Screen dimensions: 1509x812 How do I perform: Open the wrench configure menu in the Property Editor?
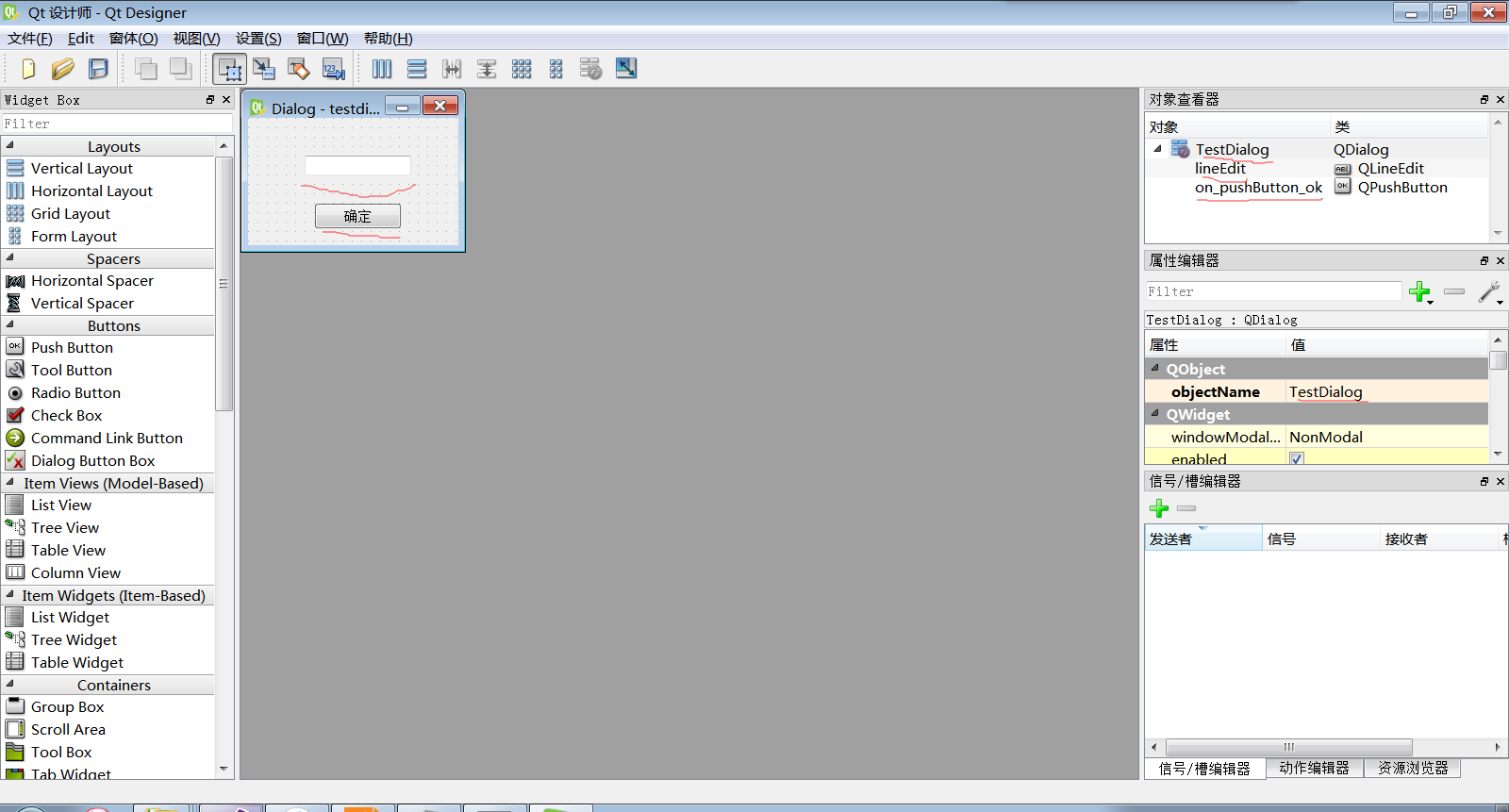[1490, 292]
